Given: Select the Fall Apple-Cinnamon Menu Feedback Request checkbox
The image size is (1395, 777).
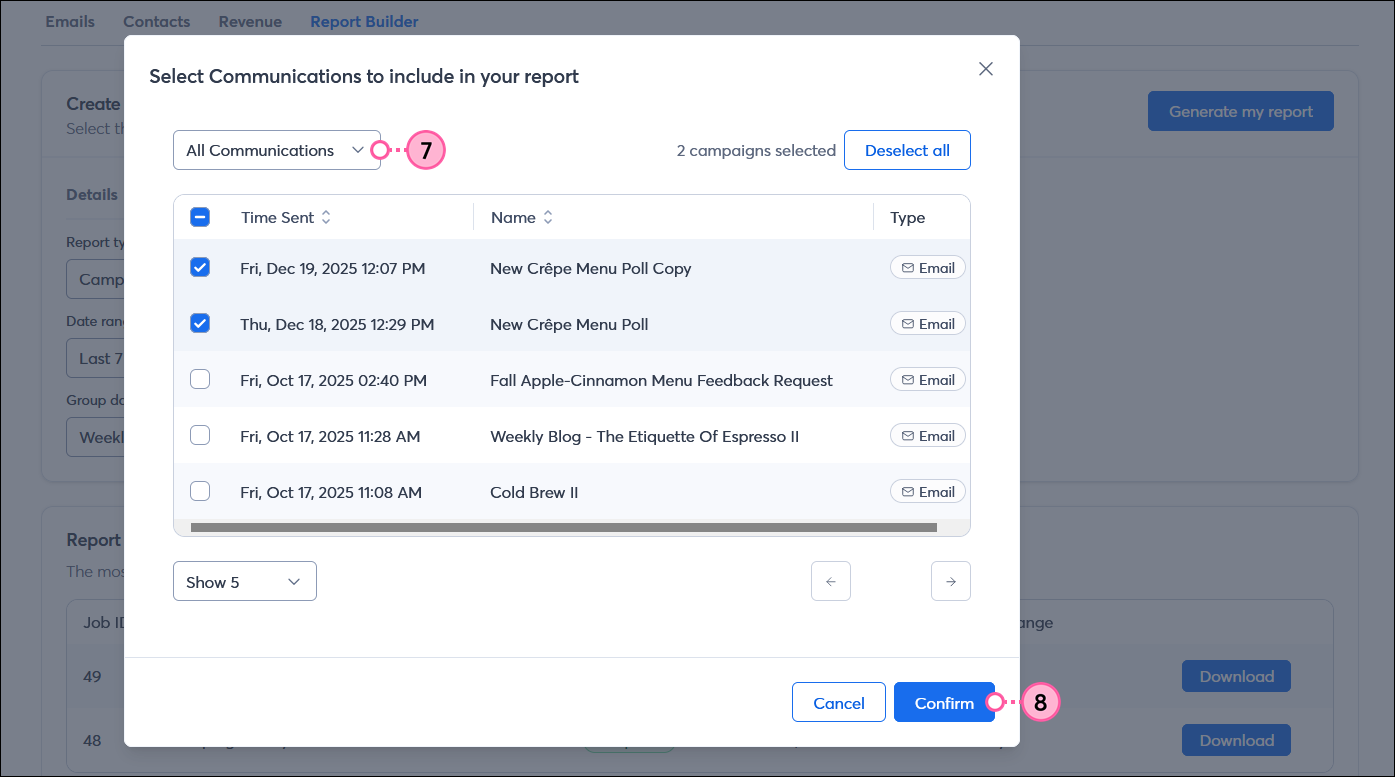Looking at the screenshot, I should (x=200, y=379).
